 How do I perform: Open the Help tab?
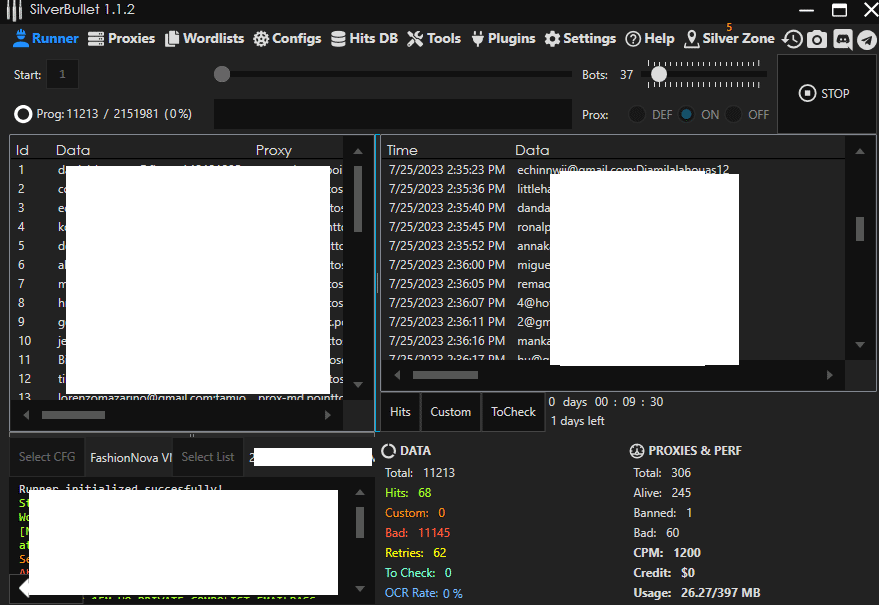point(650,39)
